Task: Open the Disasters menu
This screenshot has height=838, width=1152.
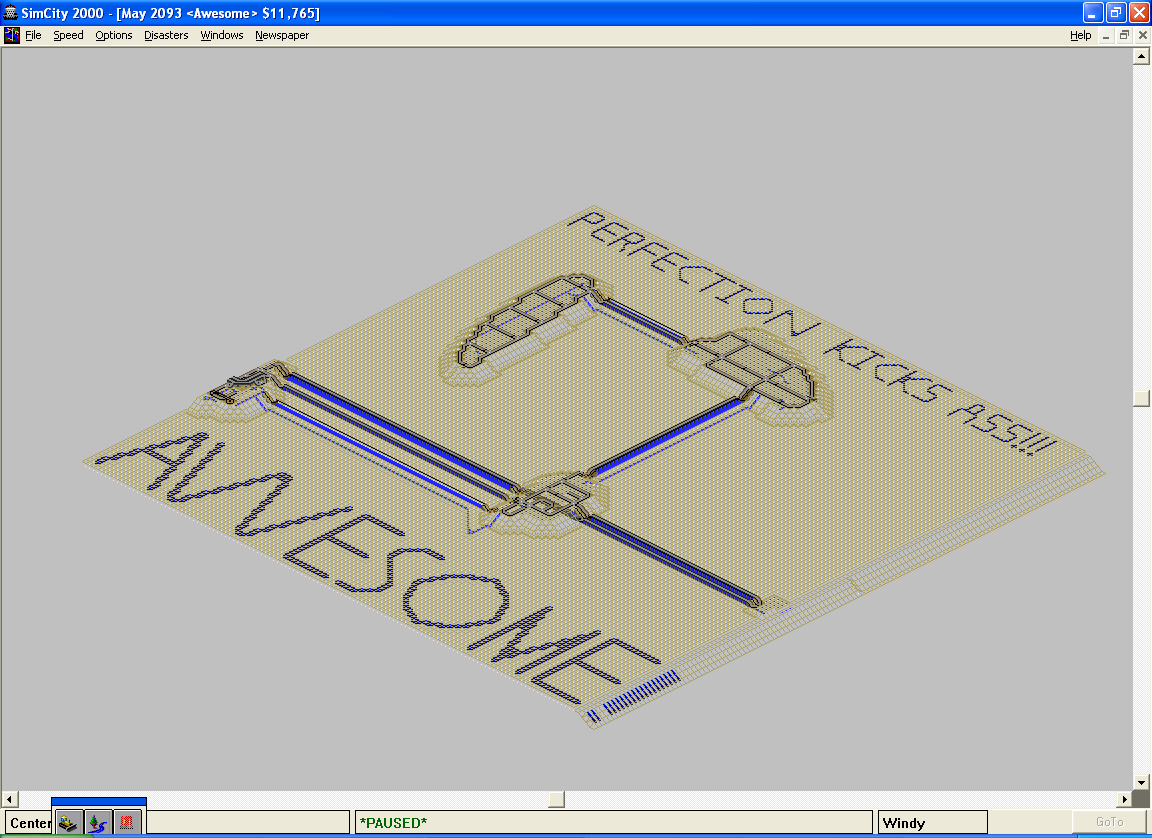Action: coord(166,35)
